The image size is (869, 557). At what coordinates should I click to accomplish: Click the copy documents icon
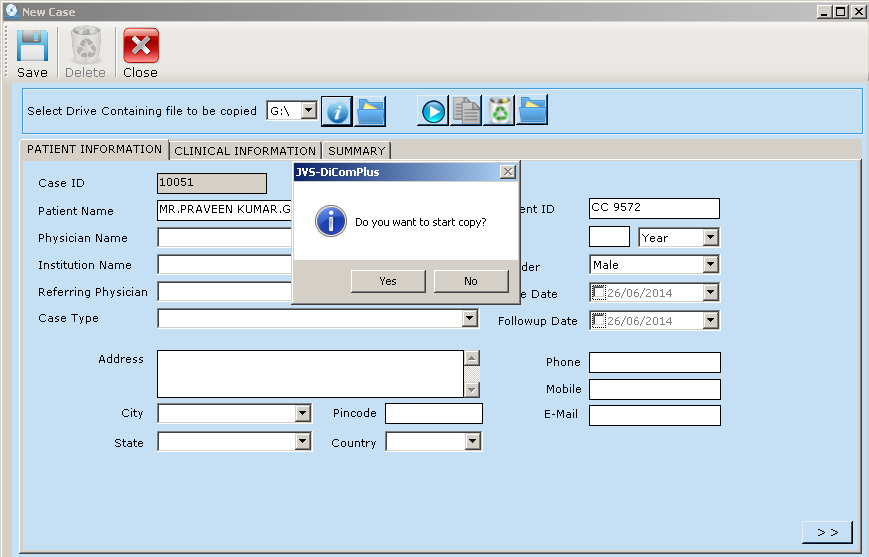pos(466,111)
